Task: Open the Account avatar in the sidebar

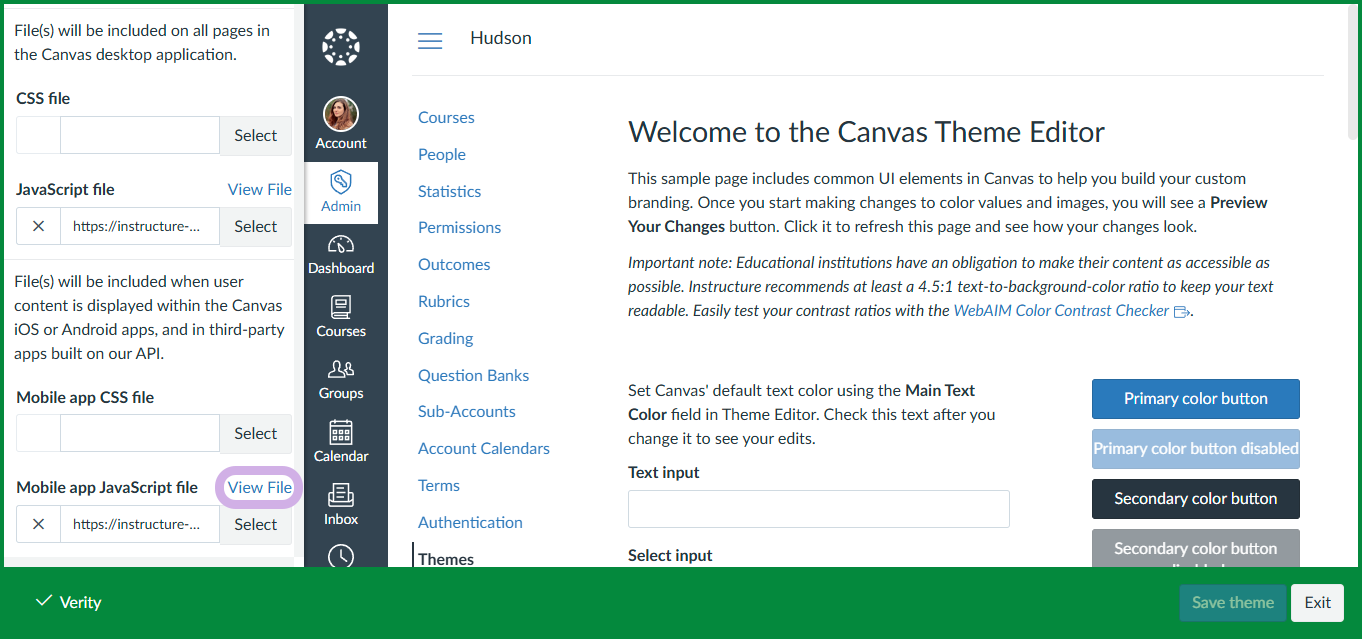Action: (x=341, y=115)
